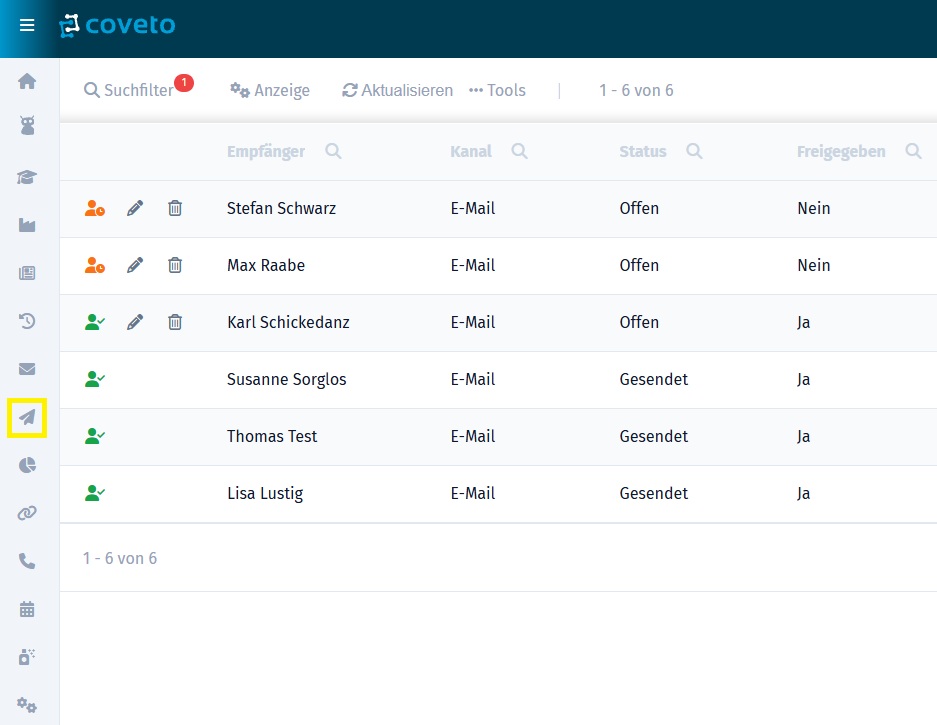Select recipient name Thomas Test
Image resolution: width=937 pixels, height=725 pixels.
pos(272,436)
